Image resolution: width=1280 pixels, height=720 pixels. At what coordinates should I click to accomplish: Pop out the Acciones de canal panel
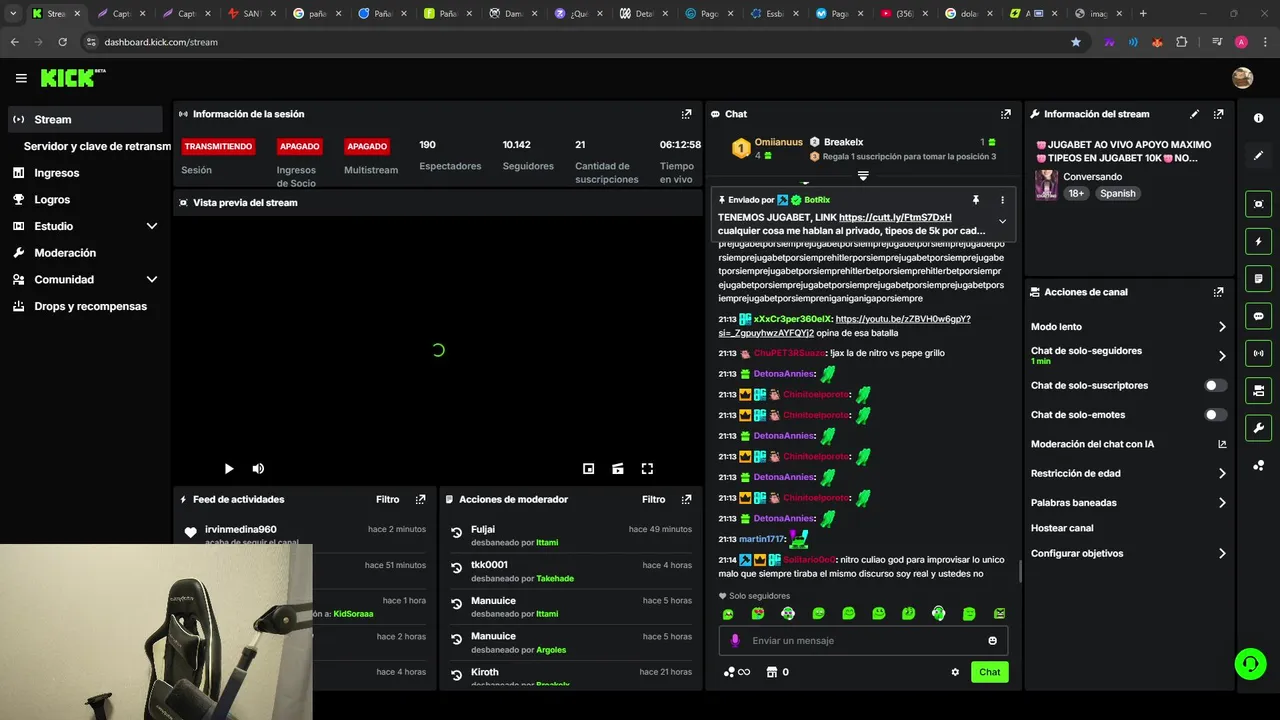tap(1218, 292)
